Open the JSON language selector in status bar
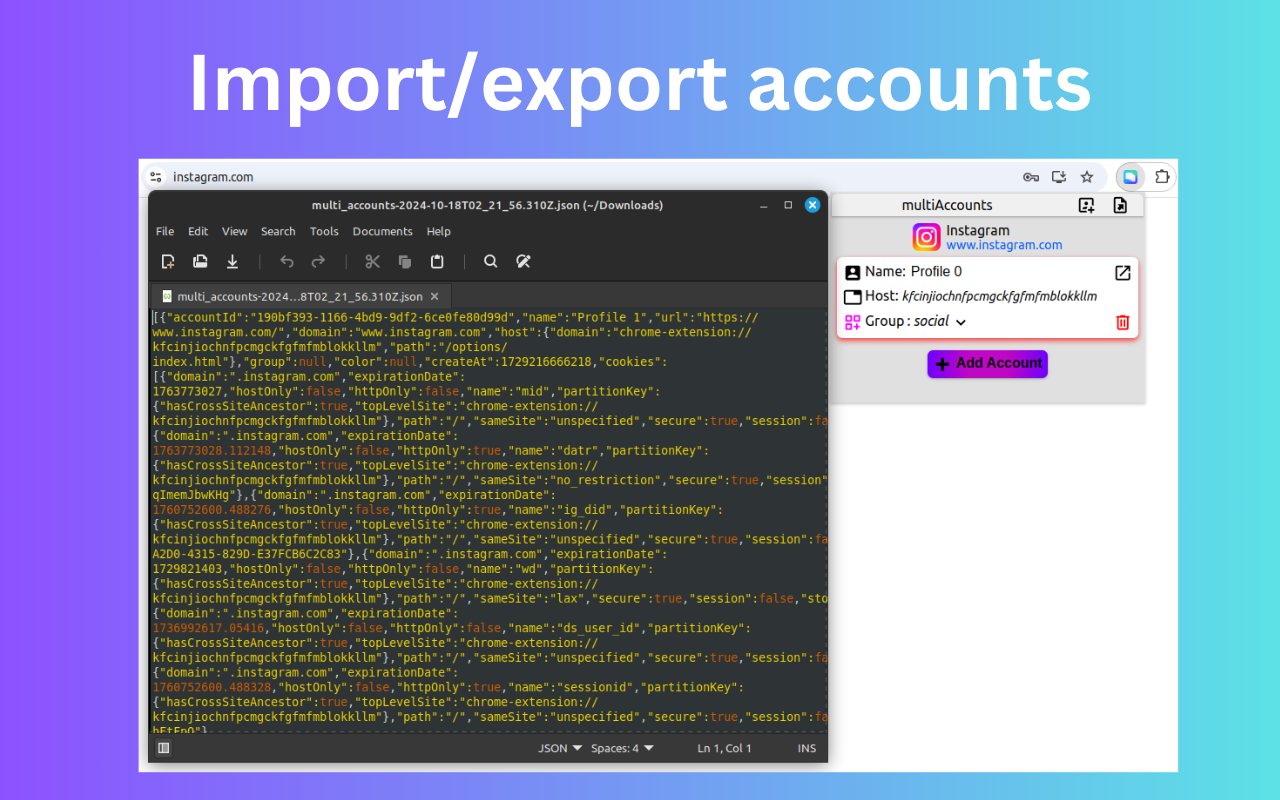1280x800 pixels. point(560,748)
